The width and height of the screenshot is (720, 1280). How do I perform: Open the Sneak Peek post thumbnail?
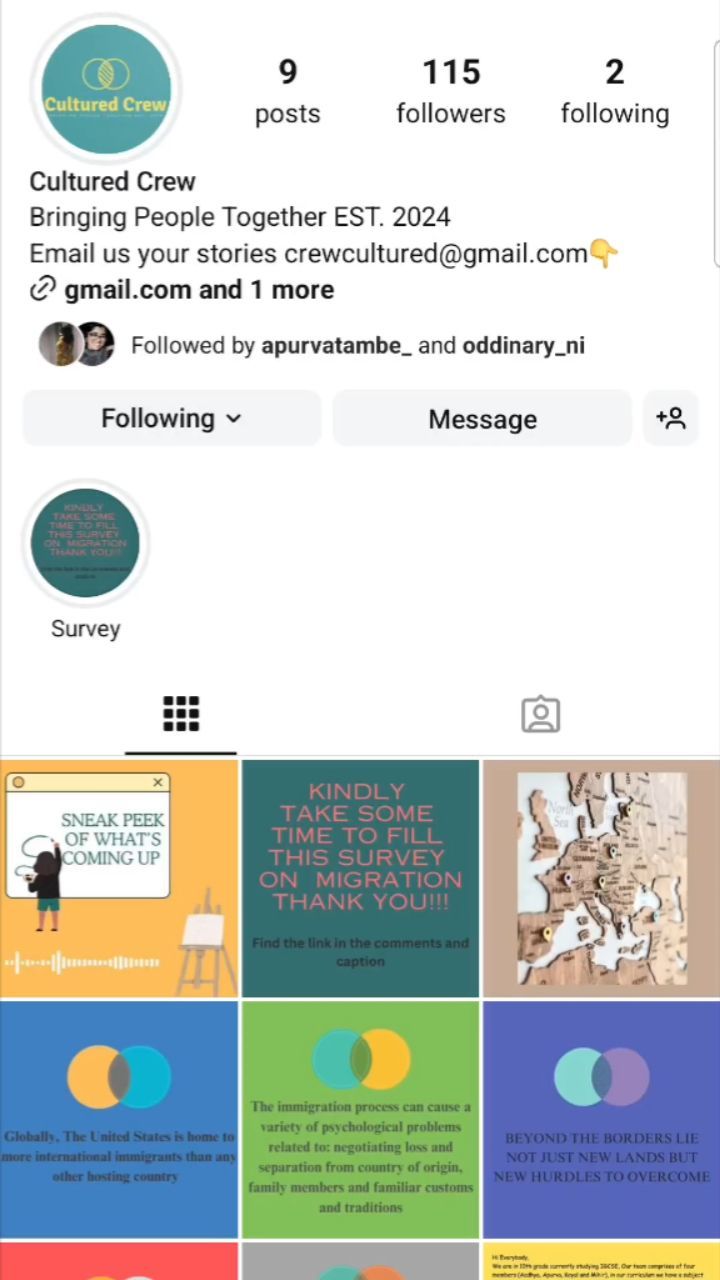[x=119, y=878]
